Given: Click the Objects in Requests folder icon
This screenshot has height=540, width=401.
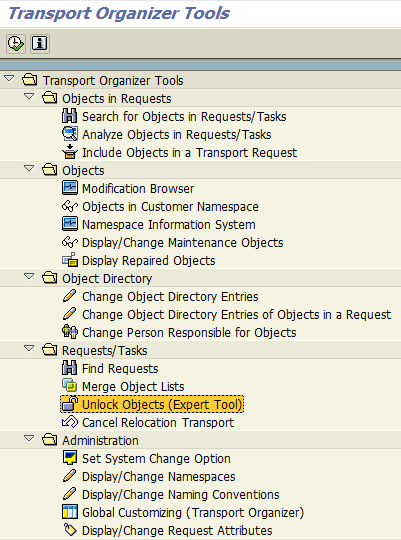Looking at the screenshot, I should (x=50, y=98).
